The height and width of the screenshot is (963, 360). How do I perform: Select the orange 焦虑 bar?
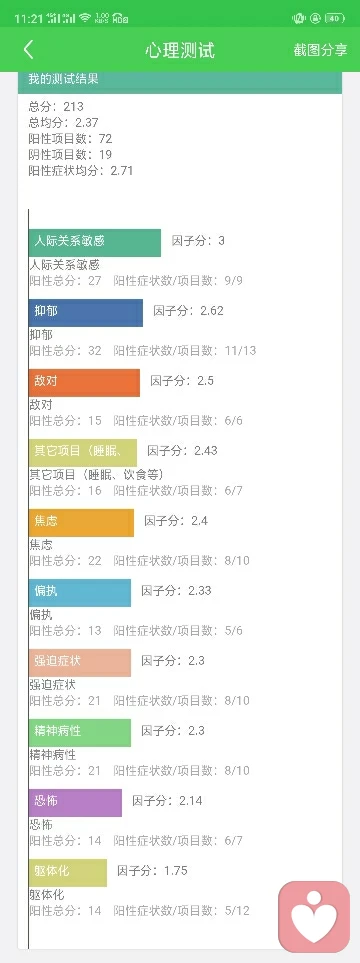pos(81,523)
